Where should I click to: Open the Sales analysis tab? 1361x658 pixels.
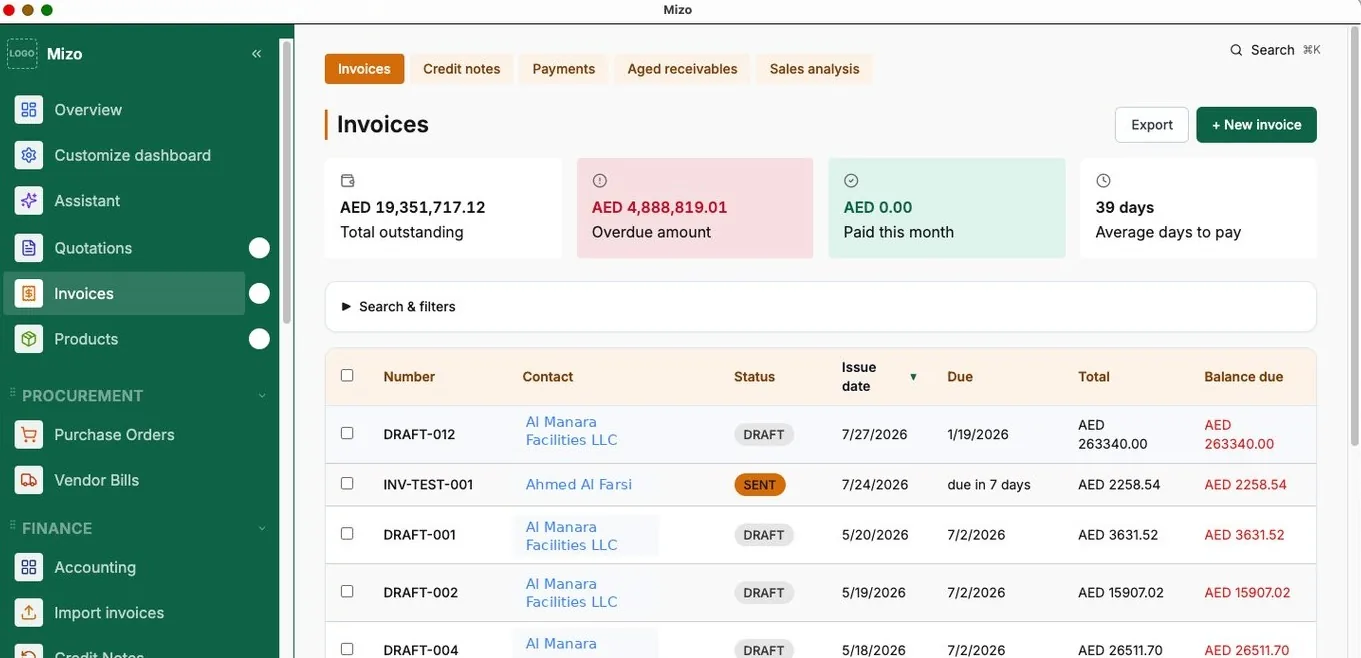click(814, 69)
